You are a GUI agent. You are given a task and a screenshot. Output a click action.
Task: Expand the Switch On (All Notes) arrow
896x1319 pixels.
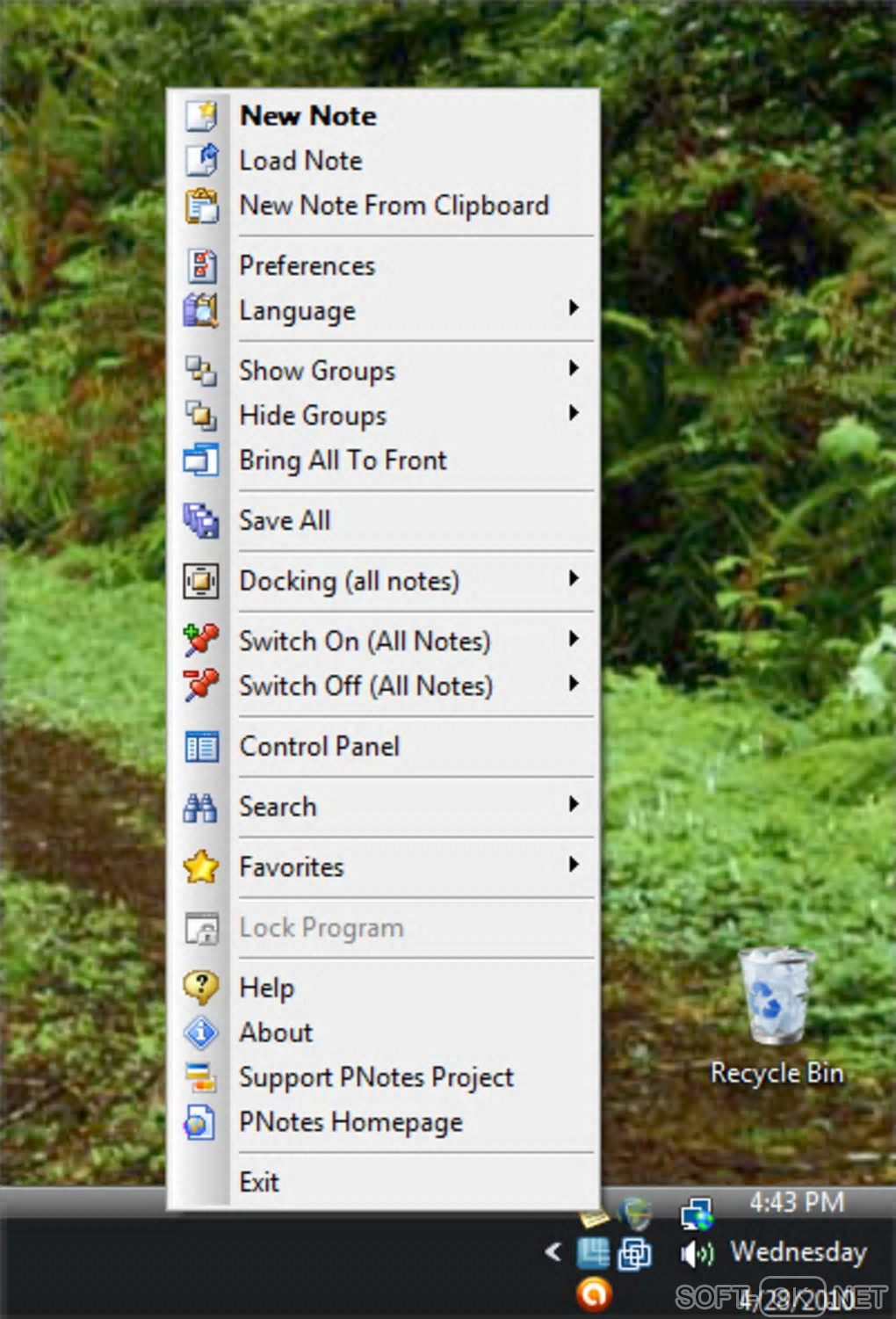pyautogui.click(x=574, y=639)
